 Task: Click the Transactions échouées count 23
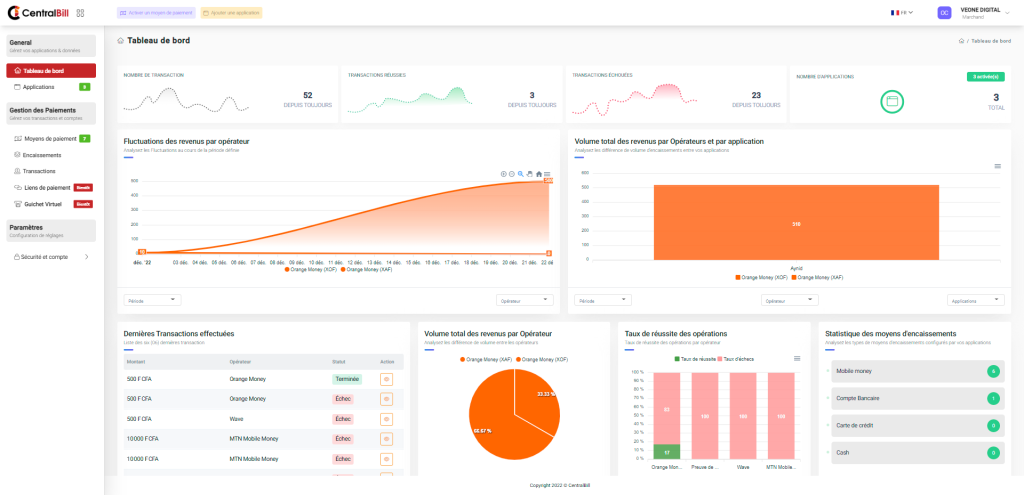[x=756, y=95]
